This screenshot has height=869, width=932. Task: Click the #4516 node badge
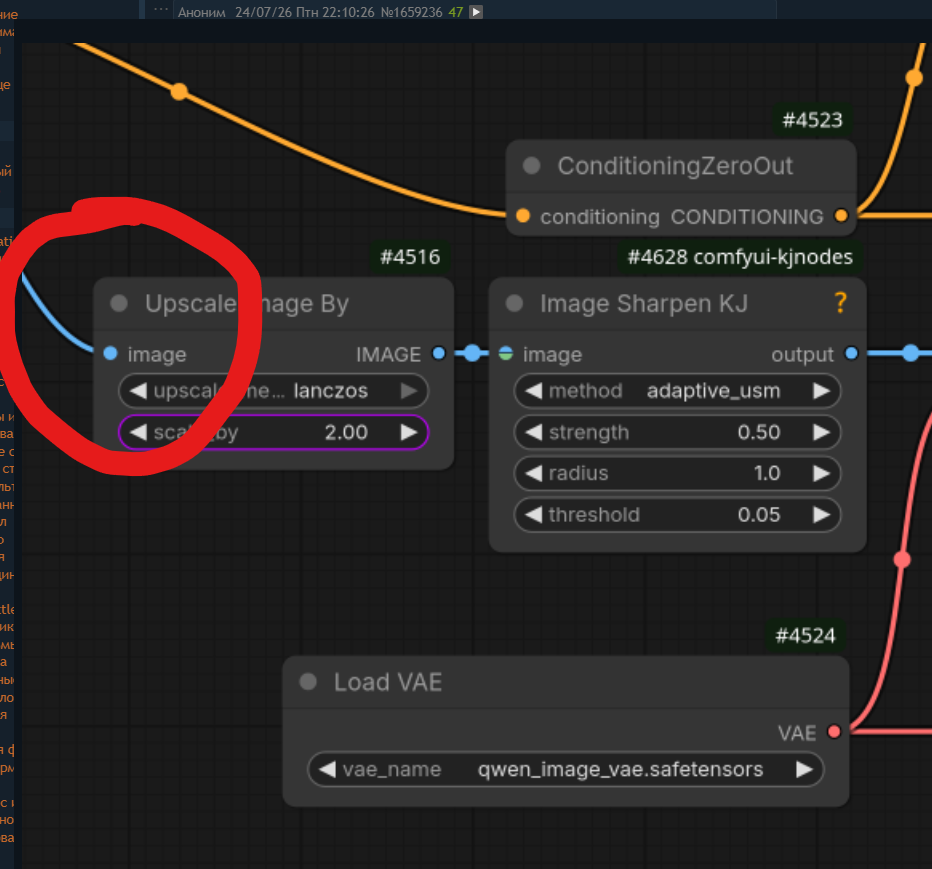pyautogui.click(x=410, y=257)
